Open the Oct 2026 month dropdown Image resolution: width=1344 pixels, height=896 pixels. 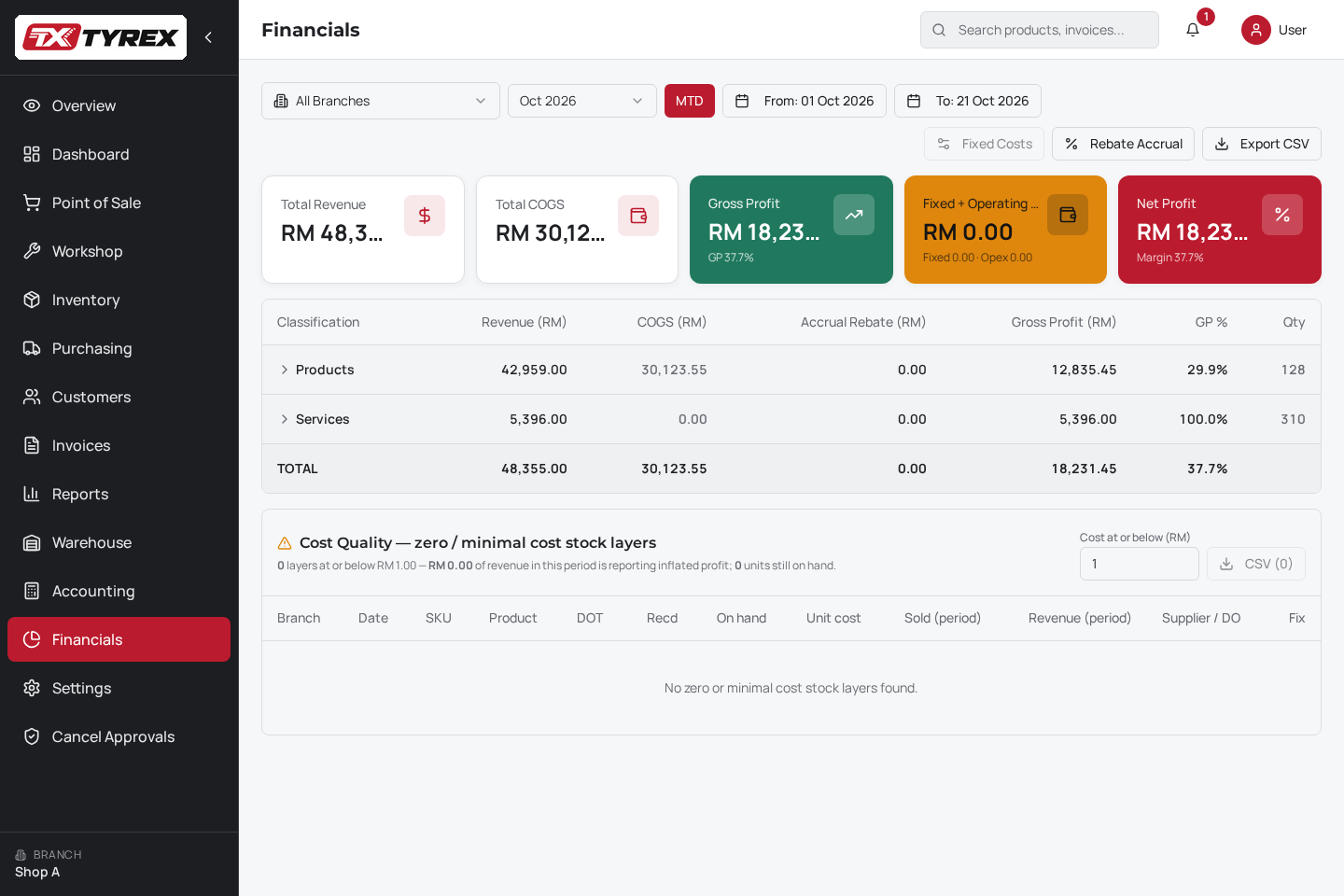point(582,101)
